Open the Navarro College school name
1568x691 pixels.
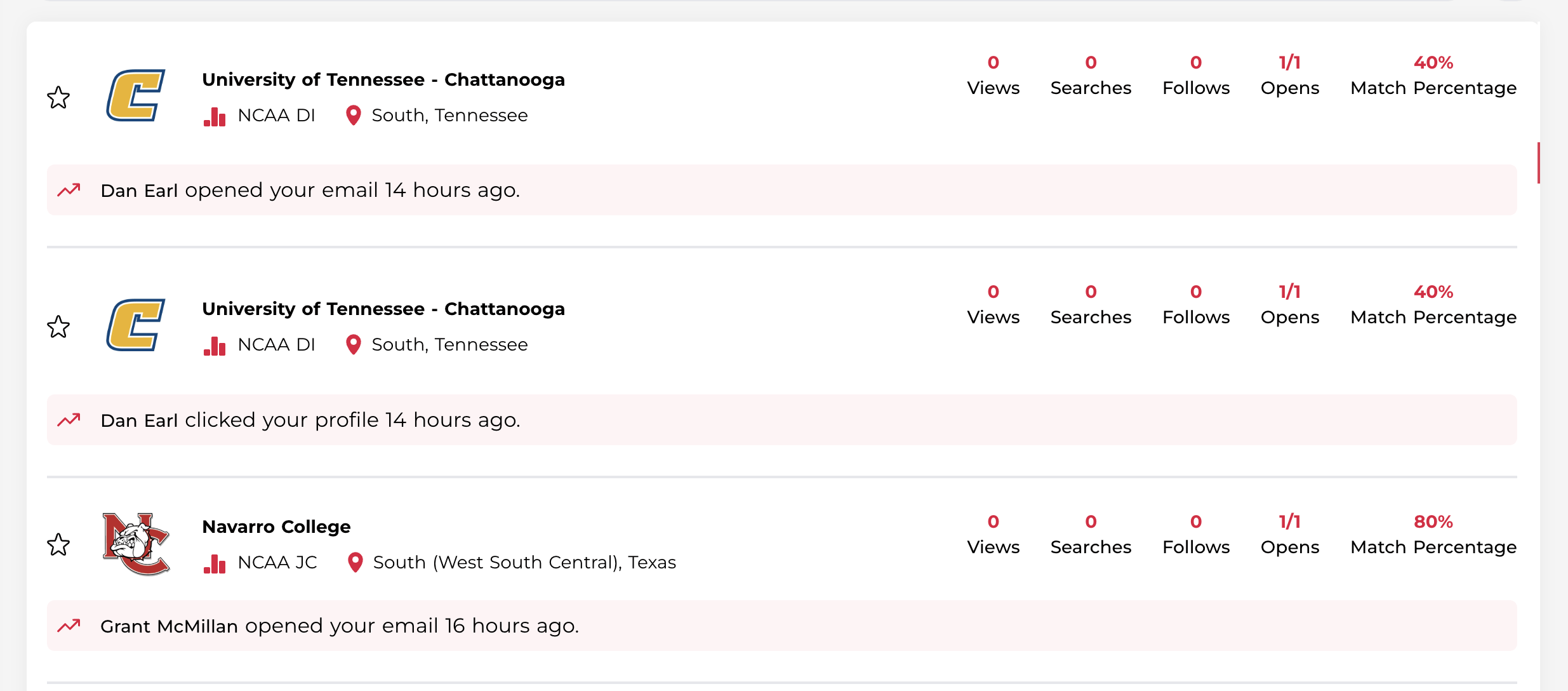(x=276, y=527)
